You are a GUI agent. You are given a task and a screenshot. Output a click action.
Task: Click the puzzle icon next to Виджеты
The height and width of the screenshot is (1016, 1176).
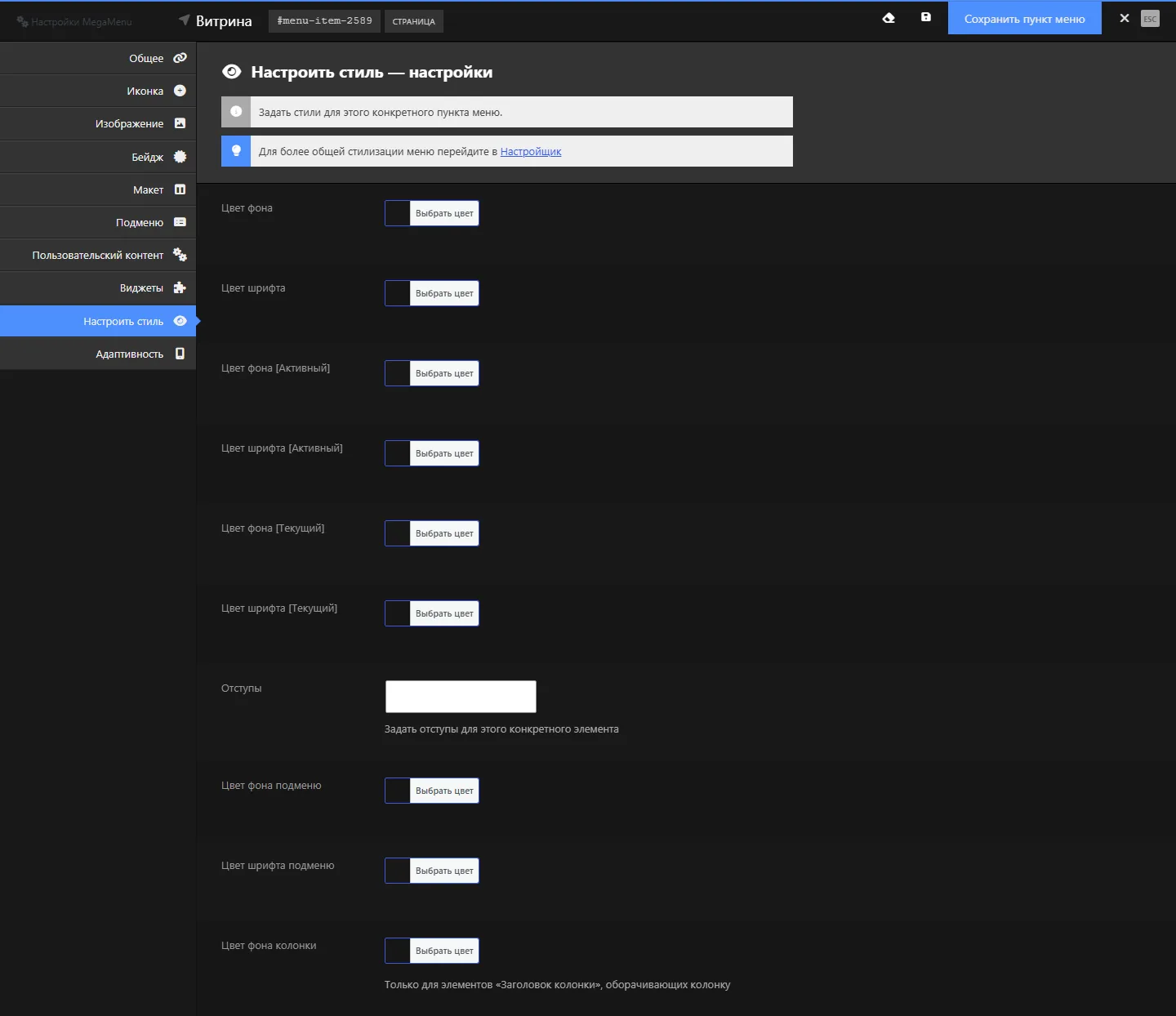[180, 287]
